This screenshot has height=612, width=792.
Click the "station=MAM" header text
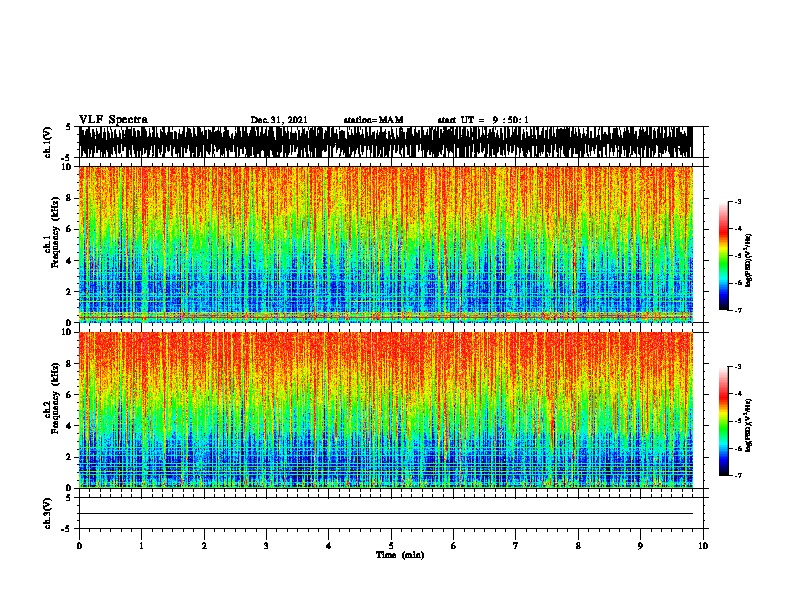click(373, 120)
